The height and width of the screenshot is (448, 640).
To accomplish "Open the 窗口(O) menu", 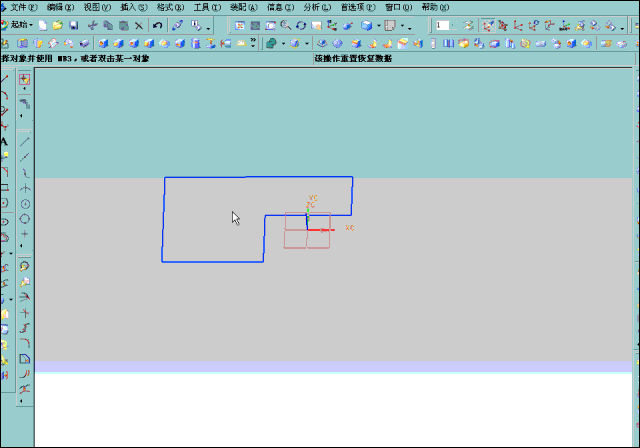I will 399,7.
